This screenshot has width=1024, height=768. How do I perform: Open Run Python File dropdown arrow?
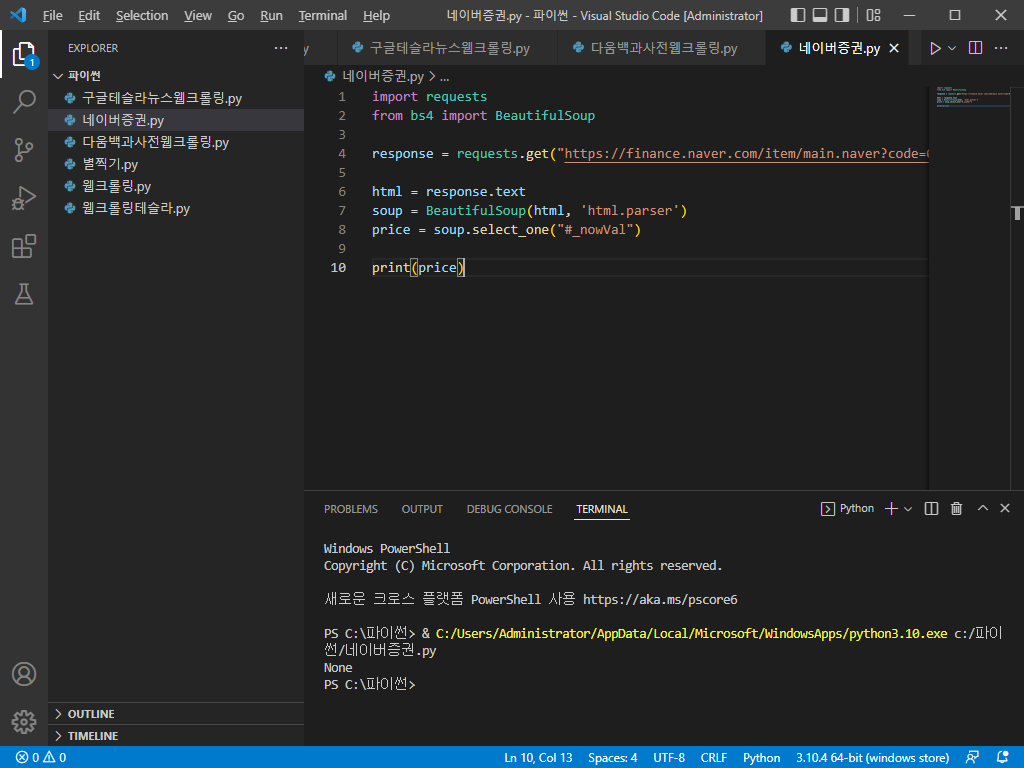(x=952, y=48)
